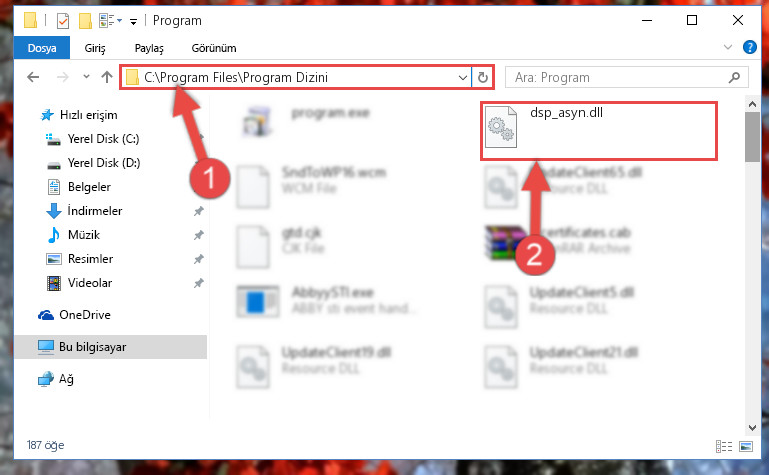The width and height of the screenshot is (769, 475).
Task: Expand the ribbon with the chevron
Action: click(x=728, y=47)
